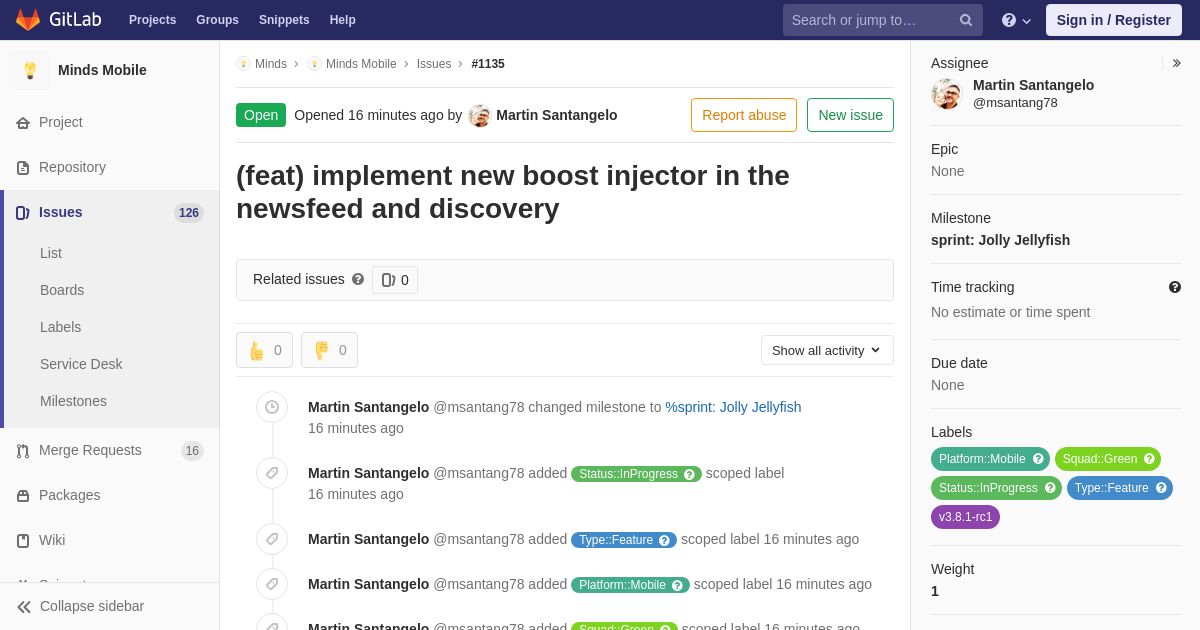Click the Wiki book icon
The width and height of the screenshot is (1200, 630).
[x=23, y=540]
